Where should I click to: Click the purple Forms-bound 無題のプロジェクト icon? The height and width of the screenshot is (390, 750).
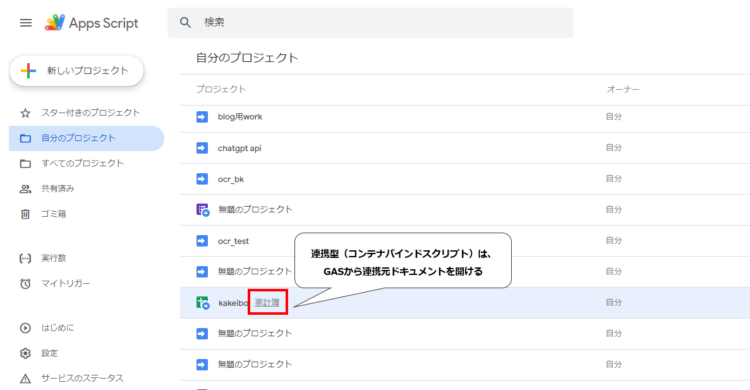[x=203, y=210]
